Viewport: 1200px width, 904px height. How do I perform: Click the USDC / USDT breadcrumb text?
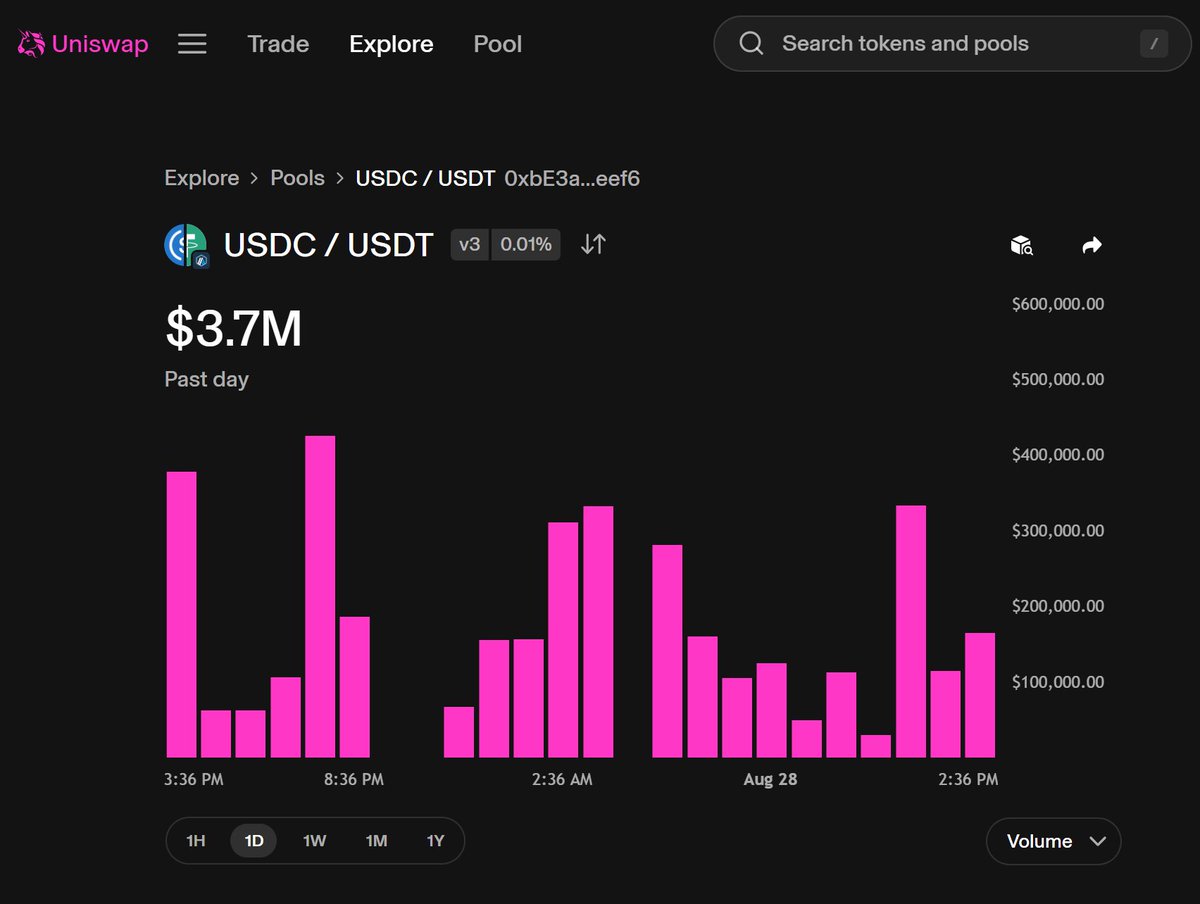pyautogui.click(x=426, y=178)
